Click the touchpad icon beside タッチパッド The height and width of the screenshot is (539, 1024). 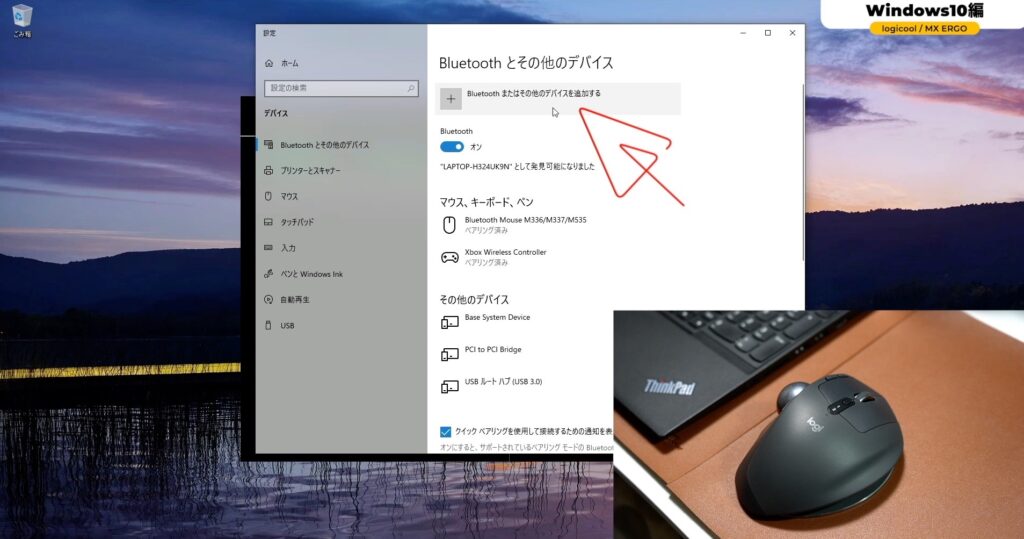click(x=268, y=222)
